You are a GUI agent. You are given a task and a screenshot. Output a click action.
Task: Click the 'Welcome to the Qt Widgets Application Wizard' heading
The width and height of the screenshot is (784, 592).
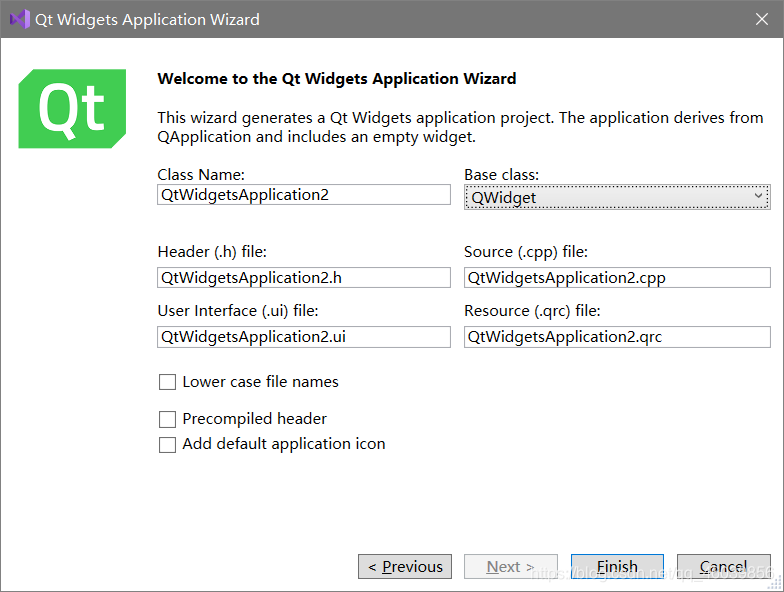337,79
